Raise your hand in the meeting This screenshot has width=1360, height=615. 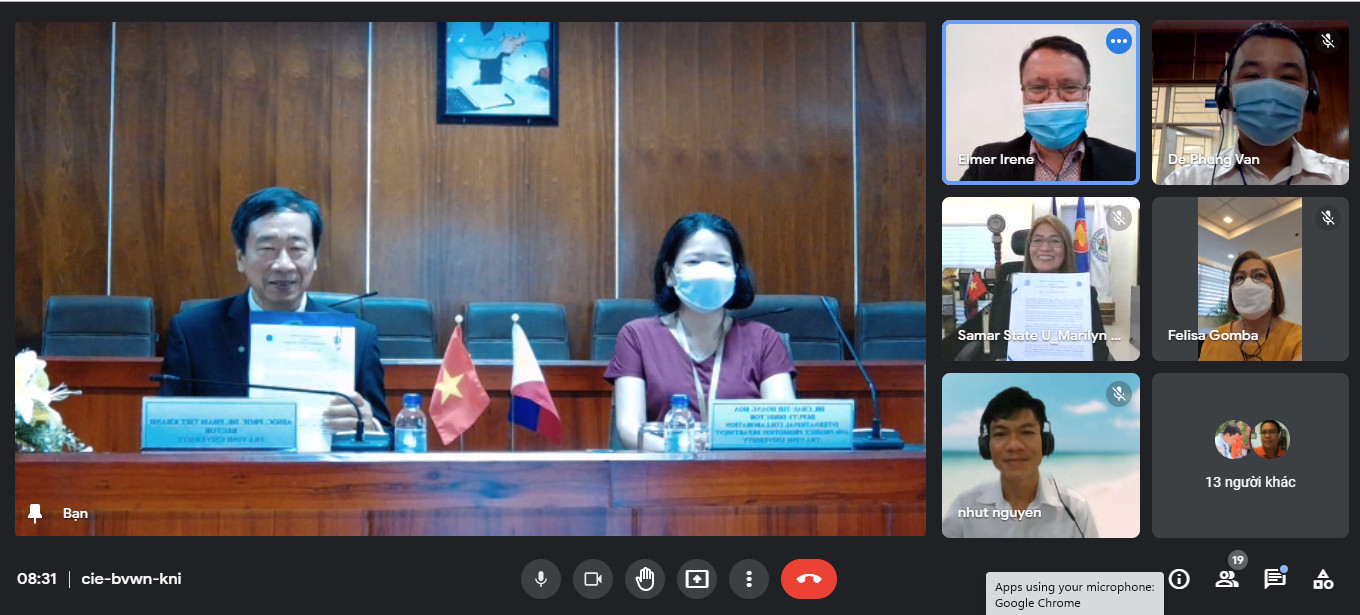(645, 578)
